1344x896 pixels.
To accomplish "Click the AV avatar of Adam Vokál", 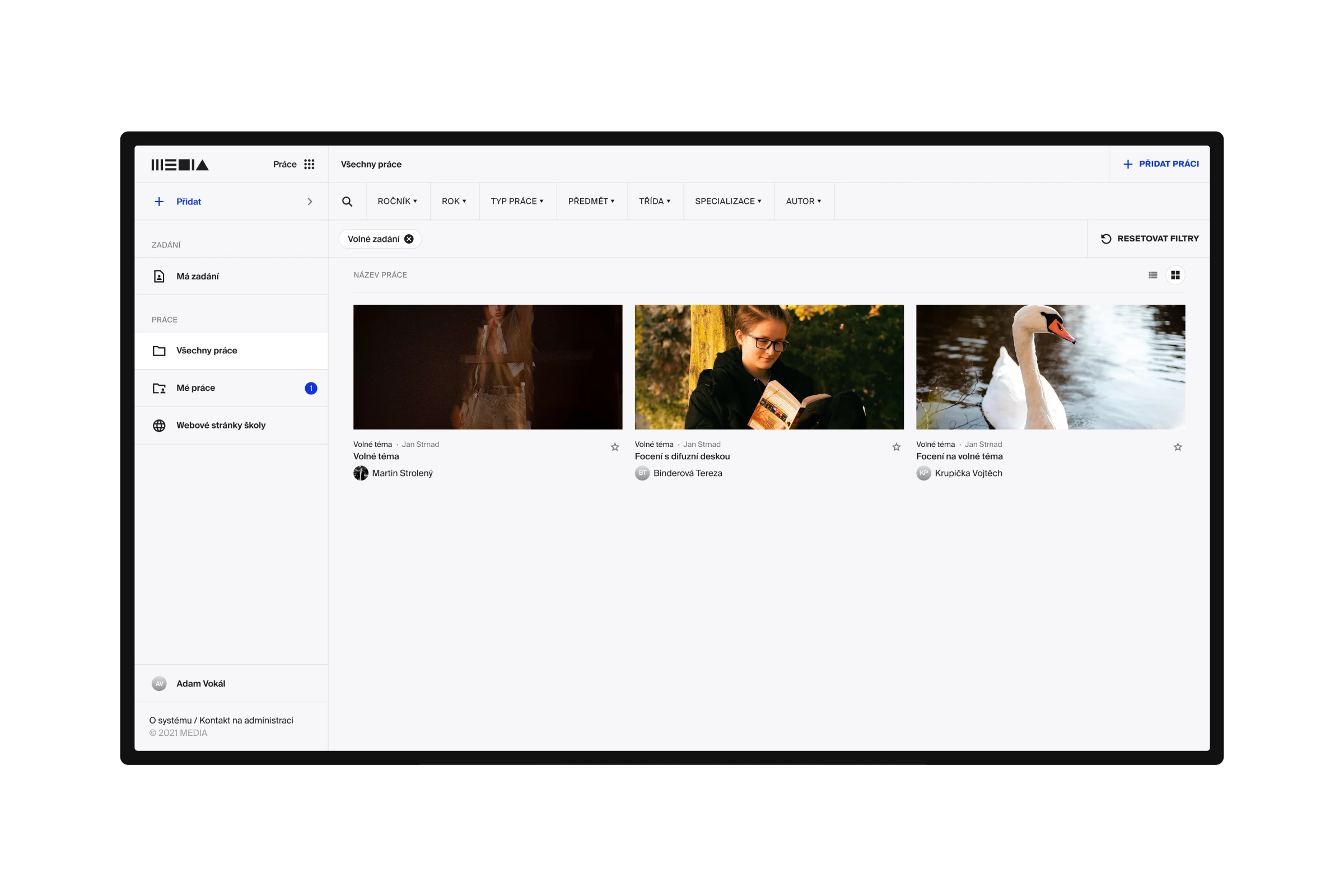I will (159, 683).
